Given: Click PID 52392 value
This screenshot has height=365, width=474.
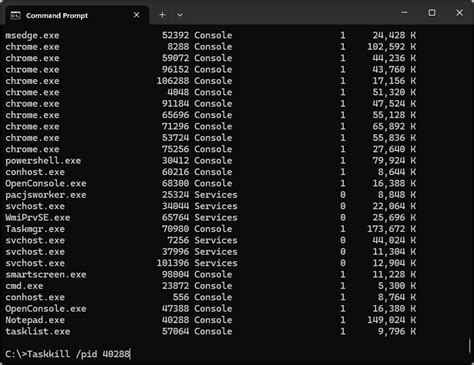Looking at the screenshot, I should [x=175, y=35].
